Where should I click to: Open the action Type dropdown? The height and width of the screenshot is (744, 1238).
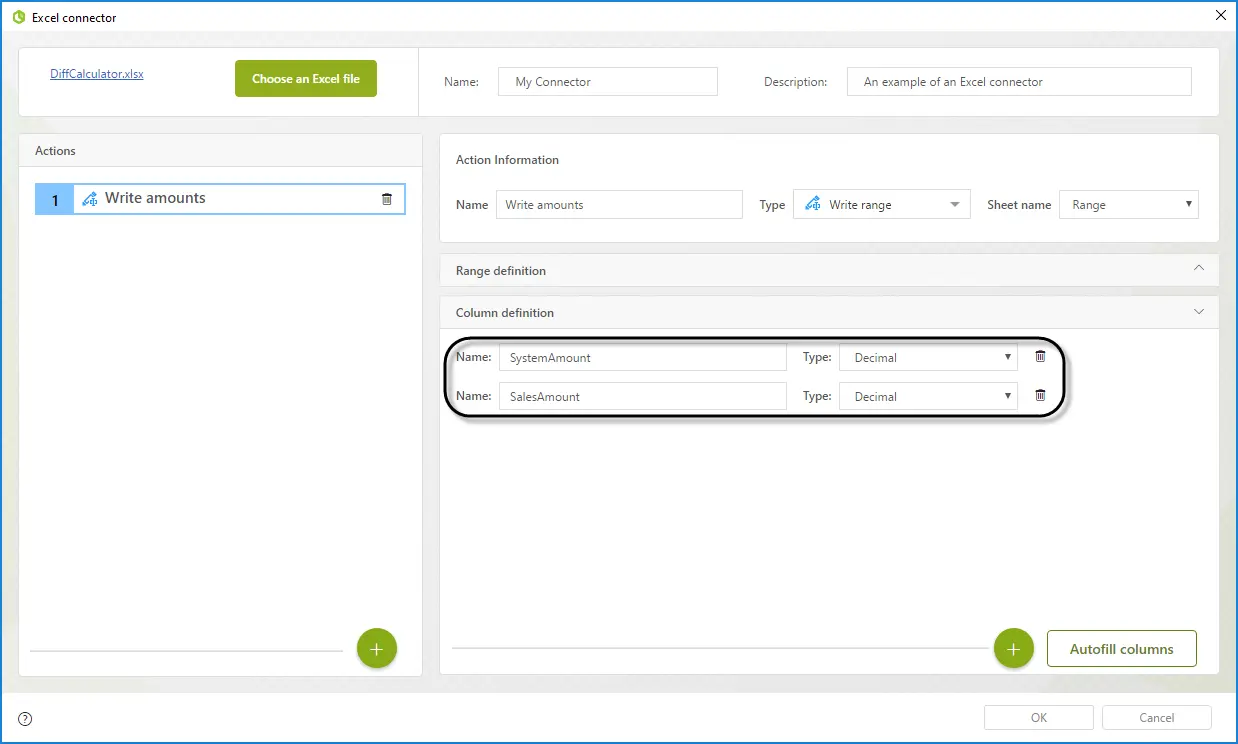[x=881, y=205]
